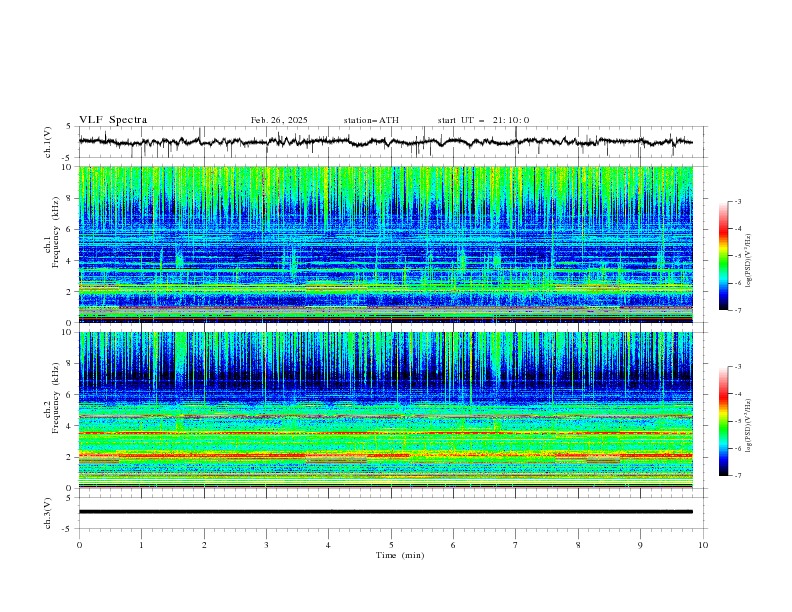
Task: Click the red 2 kHz band in ch.2 spectrogram
Action: 385,455
